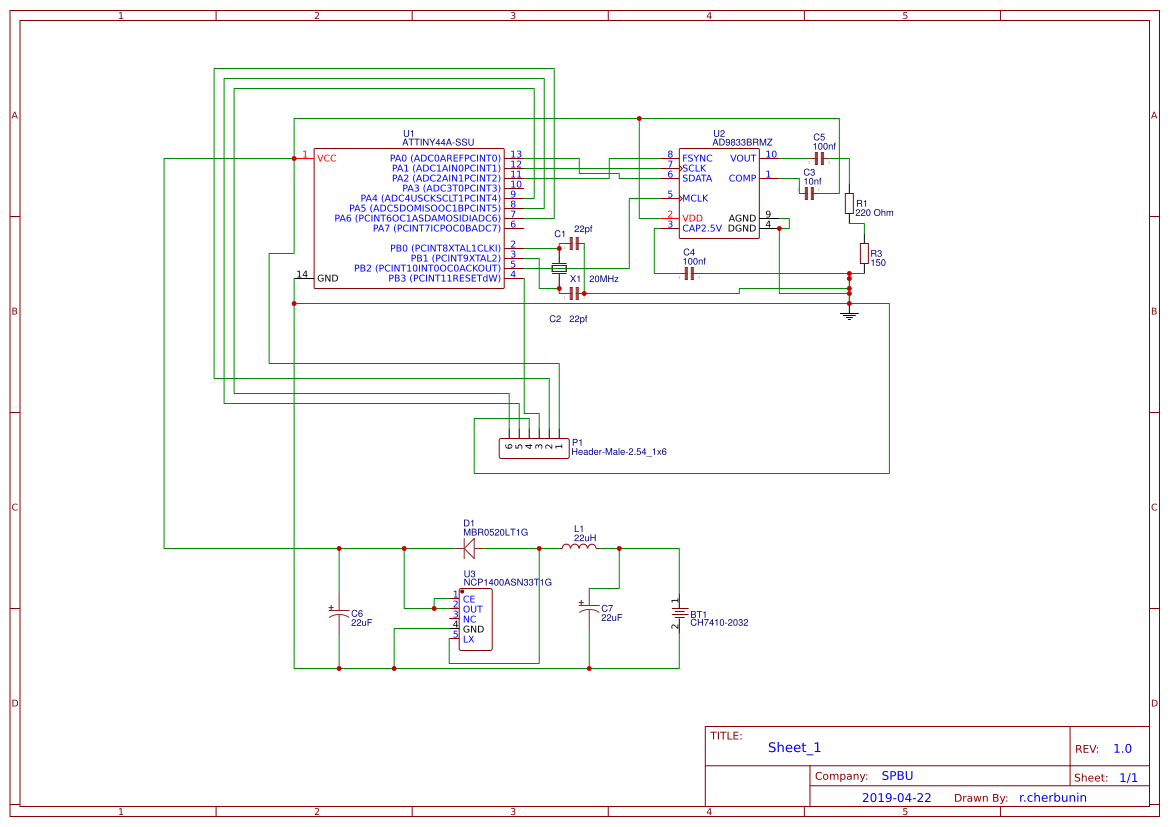Select the C7 22uF capacitor symbol

tap(588, 608)
